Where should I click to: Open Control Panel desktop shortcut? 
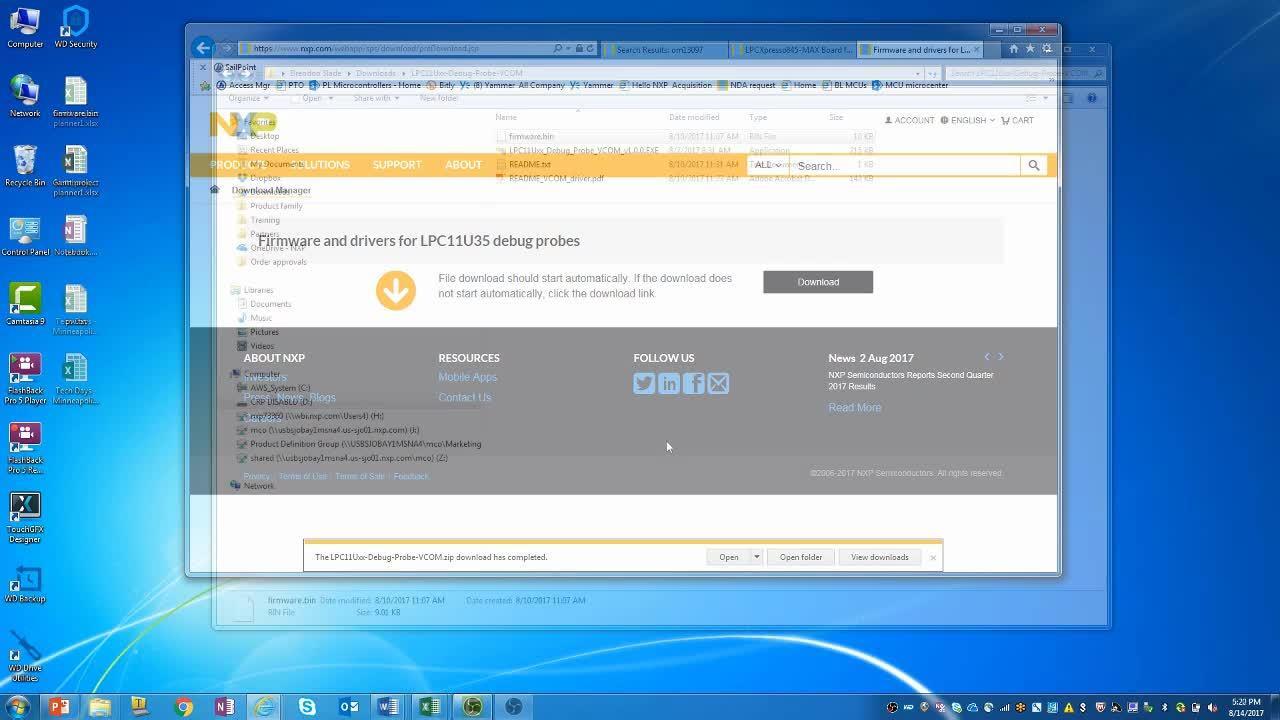[24, 235]
